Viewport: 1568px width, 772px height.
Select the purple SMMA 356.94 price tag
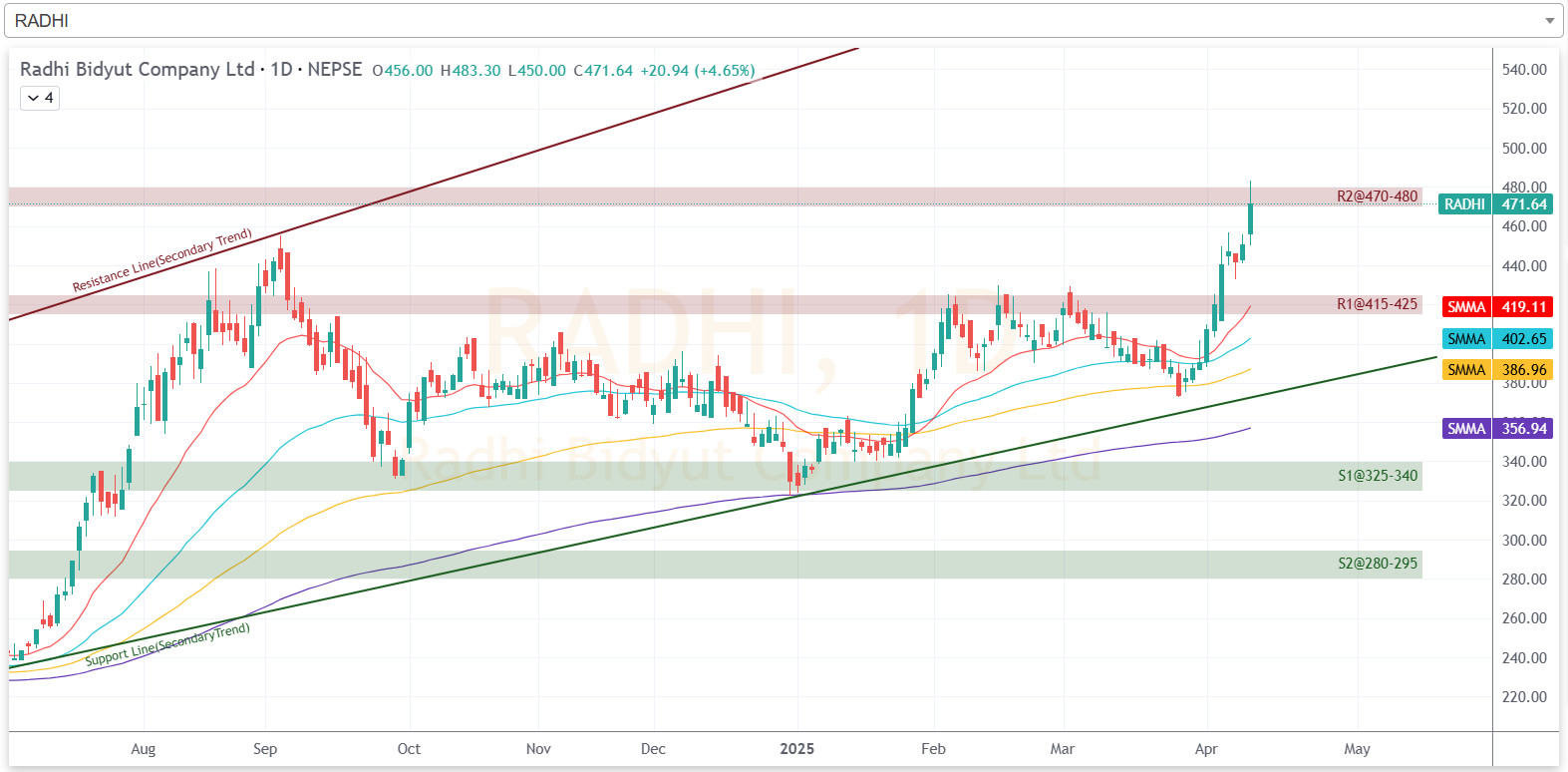(x=1496, y=429)
